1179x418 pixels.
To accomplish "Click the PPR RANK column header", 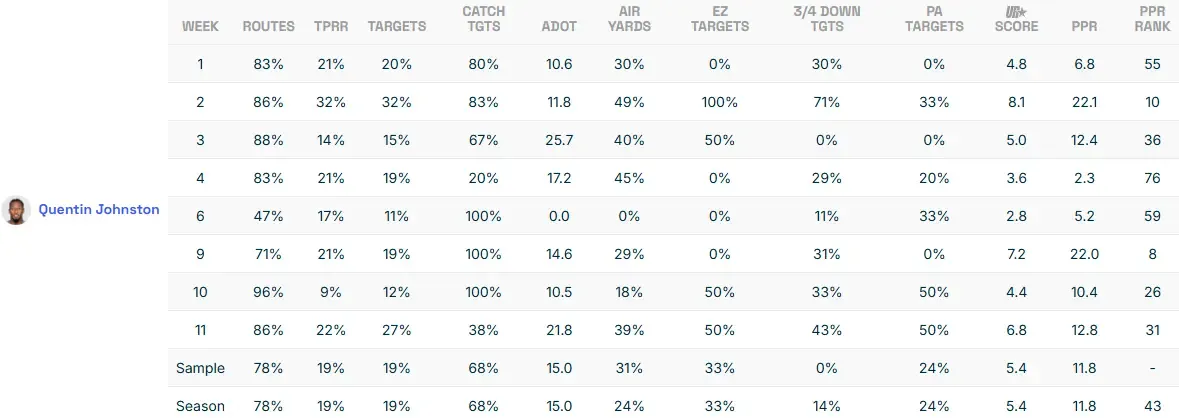I will click(x=1152, y=19).
